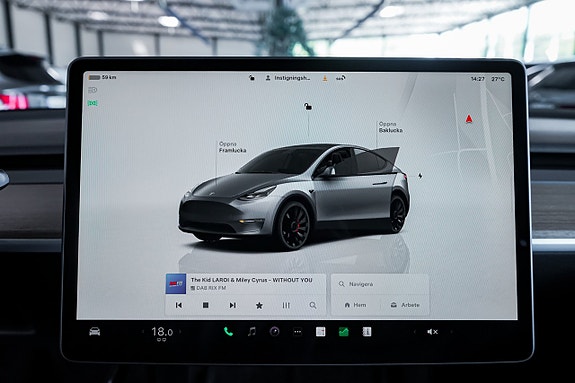Screen dimensions: 575x383
Task: Search media with magnifier icon
Action: coord(313,305)
